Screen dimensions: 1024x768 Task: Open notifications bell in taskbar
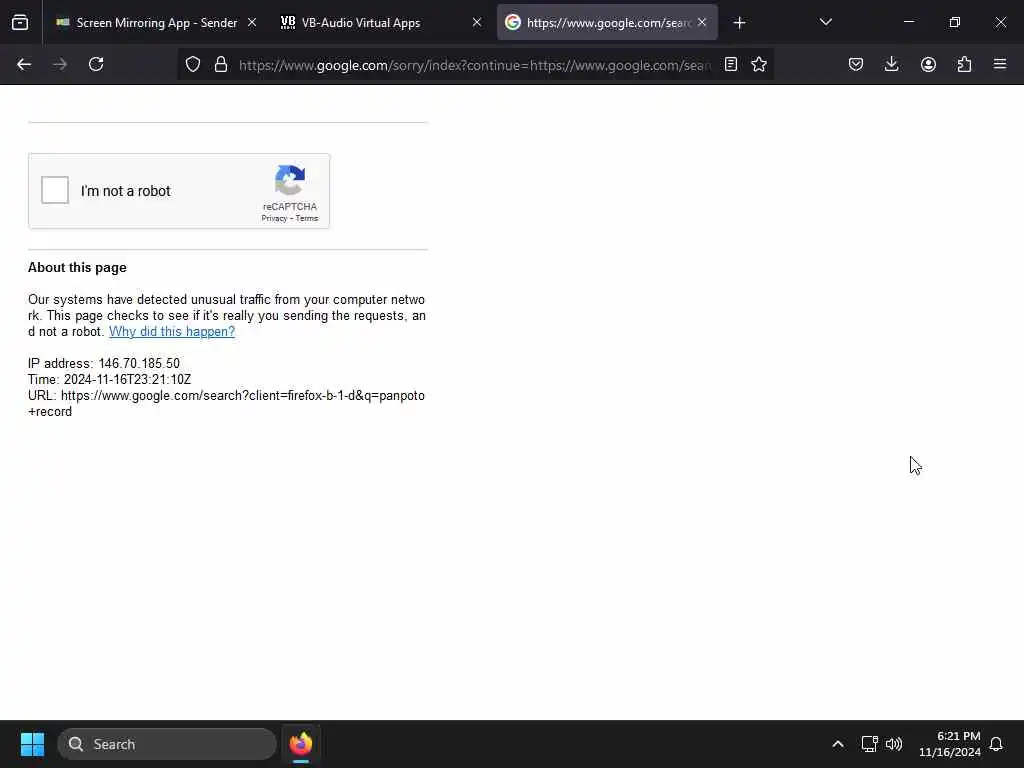996,744
